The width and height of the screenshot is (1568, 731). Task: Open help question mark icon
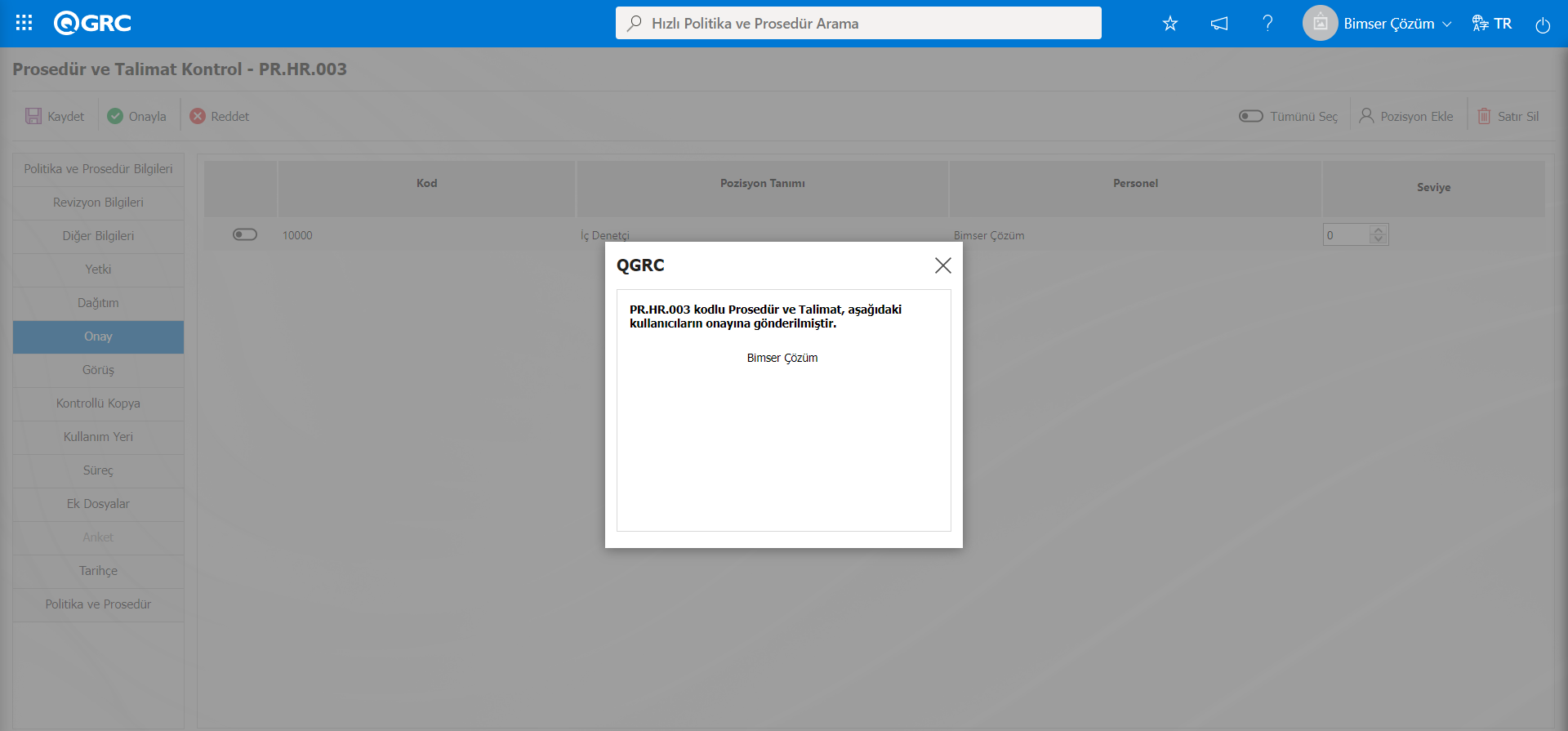tap(1267, 23)
